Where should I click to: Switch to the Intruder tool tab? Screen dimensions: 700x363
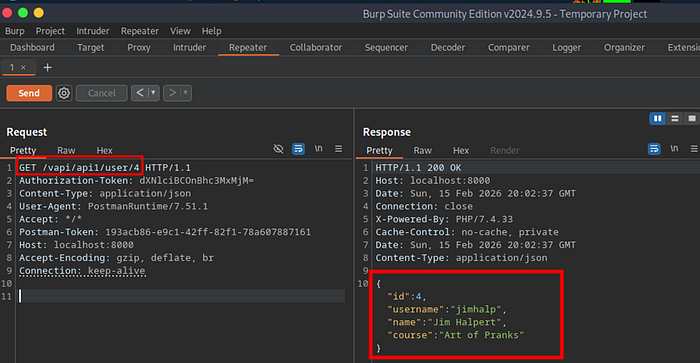pos(189,47)
